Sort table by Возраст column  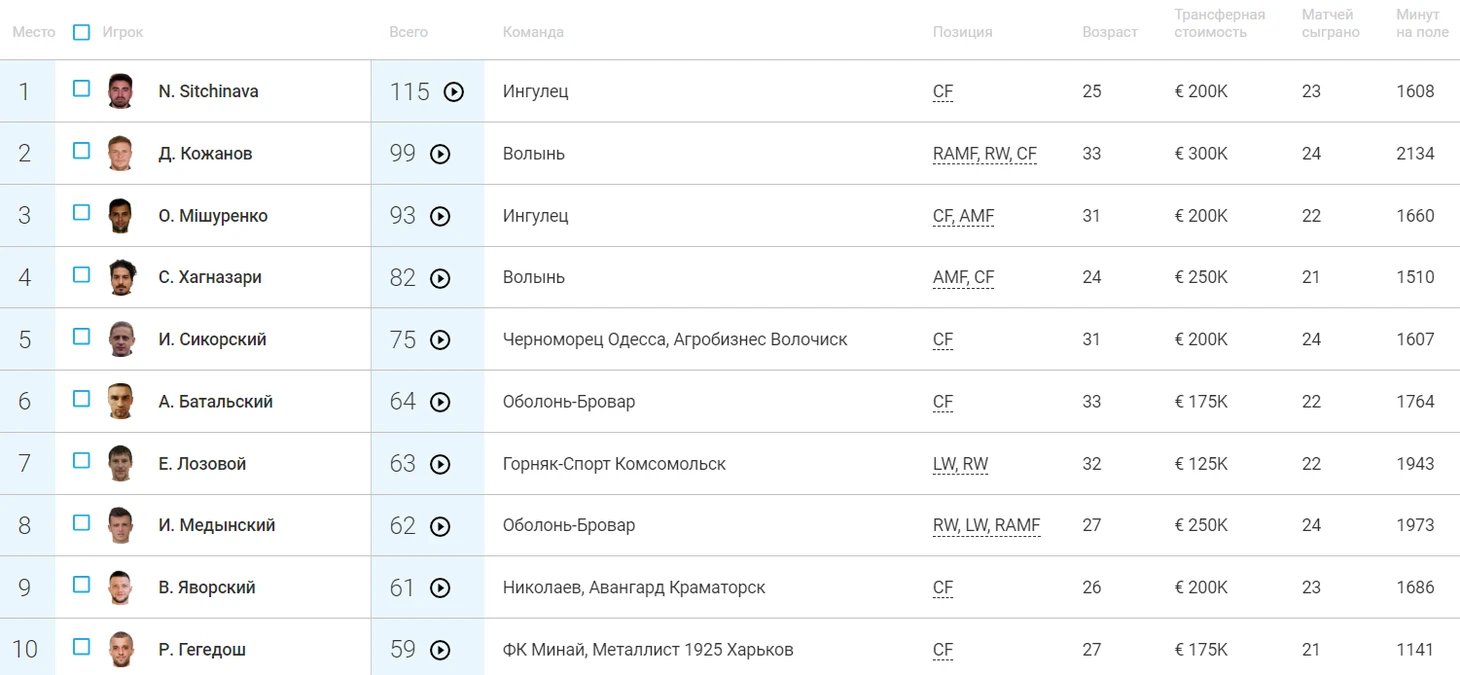click(x=1109, y=32)
